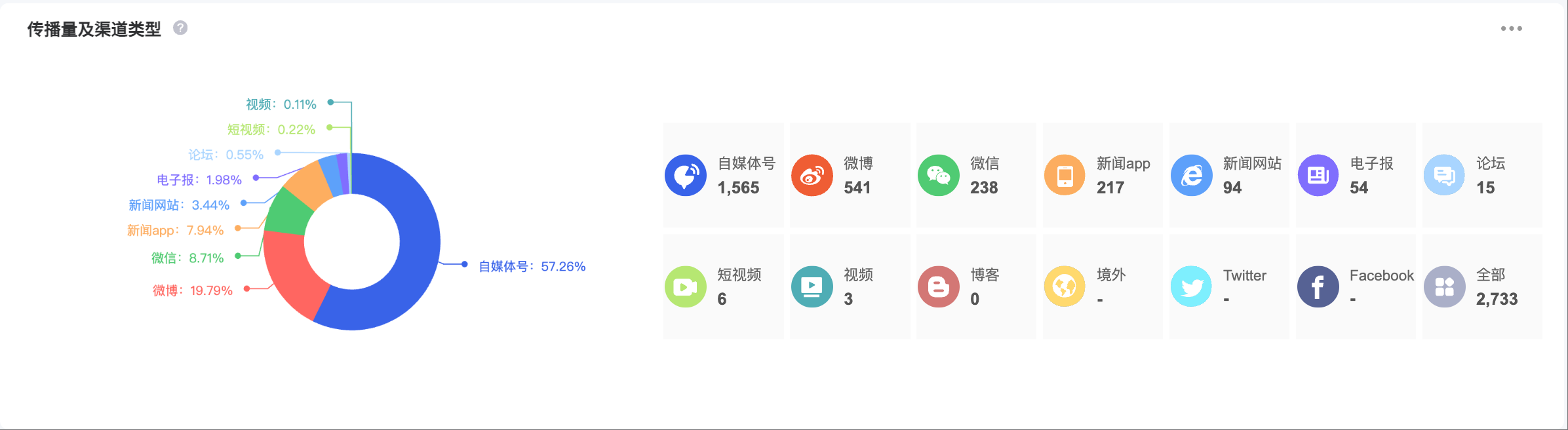Screen dimensions: 1568x430
Task: Select the 境外 globe icon
Action: point(1065,287)
